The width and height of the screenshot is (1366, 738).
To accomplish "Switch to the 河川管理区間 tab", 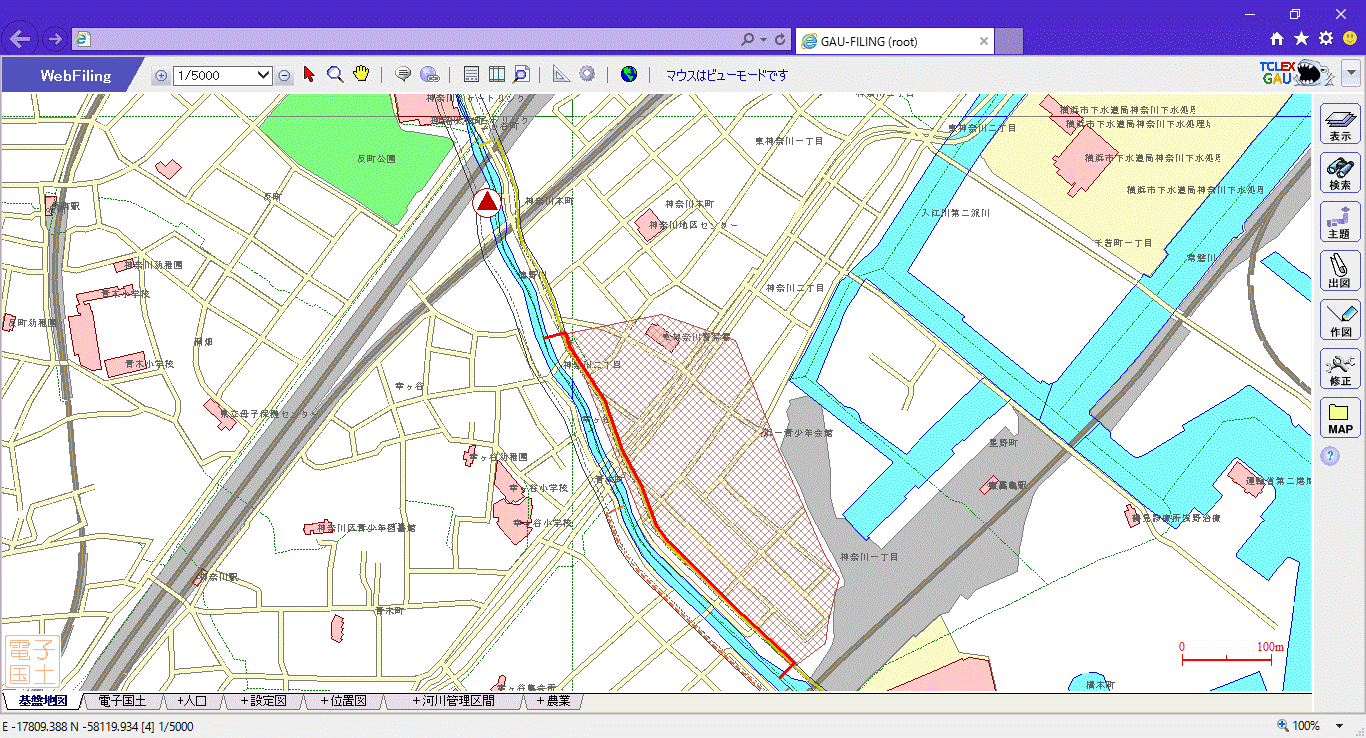I will pos(453,701).
